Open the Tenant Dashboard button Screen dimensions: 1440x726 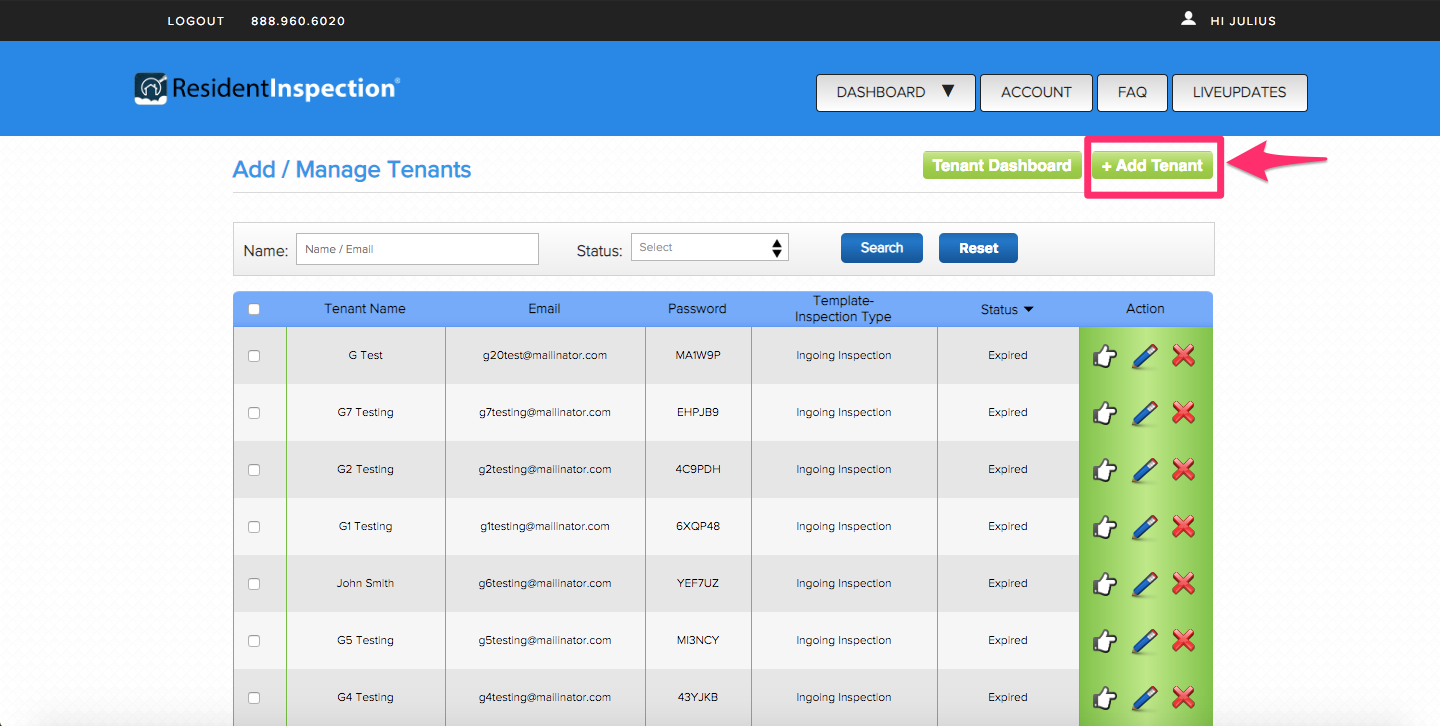pyautogui.click(x=1002, y=166)
